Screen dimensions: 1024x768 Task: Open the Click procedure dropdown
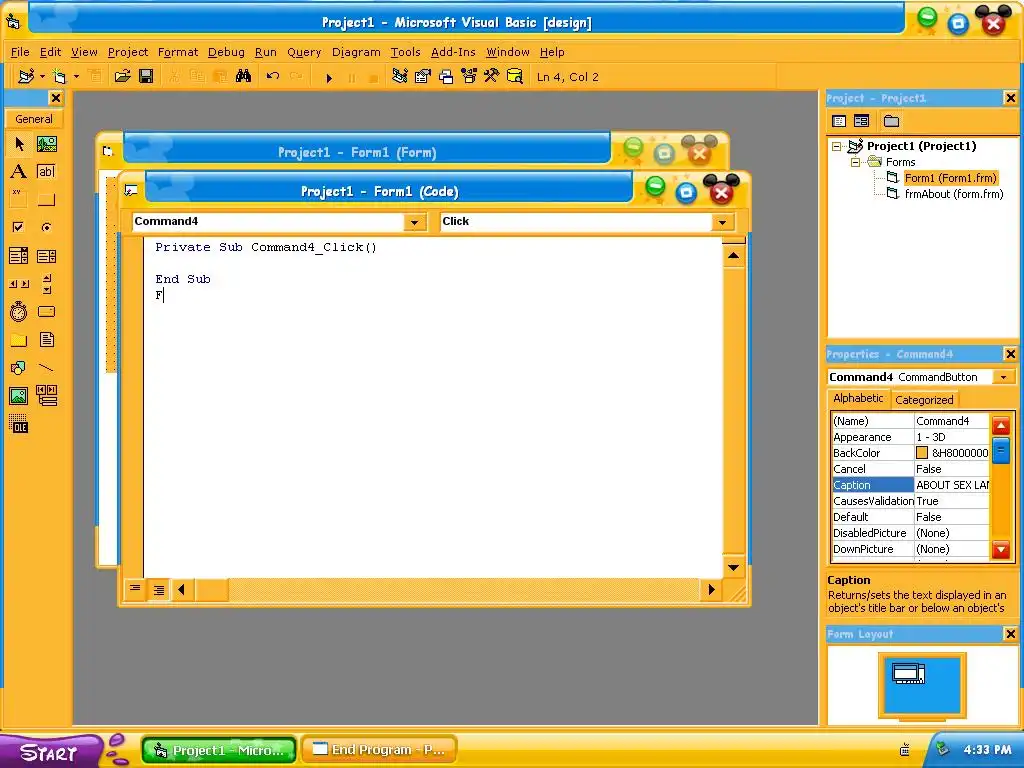pyautogui.click(x=722, y=222)
